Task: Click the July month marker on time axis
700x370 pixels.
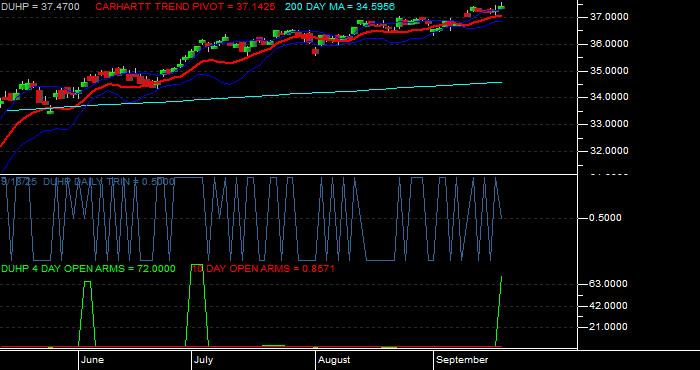Action: (204, 360)
